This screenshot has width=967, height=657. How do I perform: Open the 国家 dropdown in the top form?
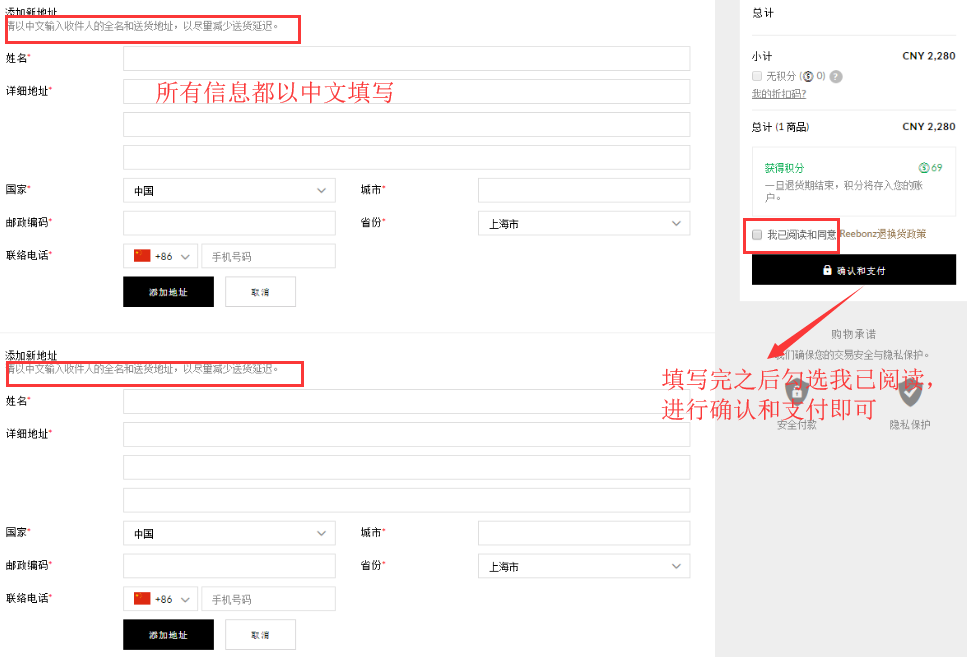(229, 190)
